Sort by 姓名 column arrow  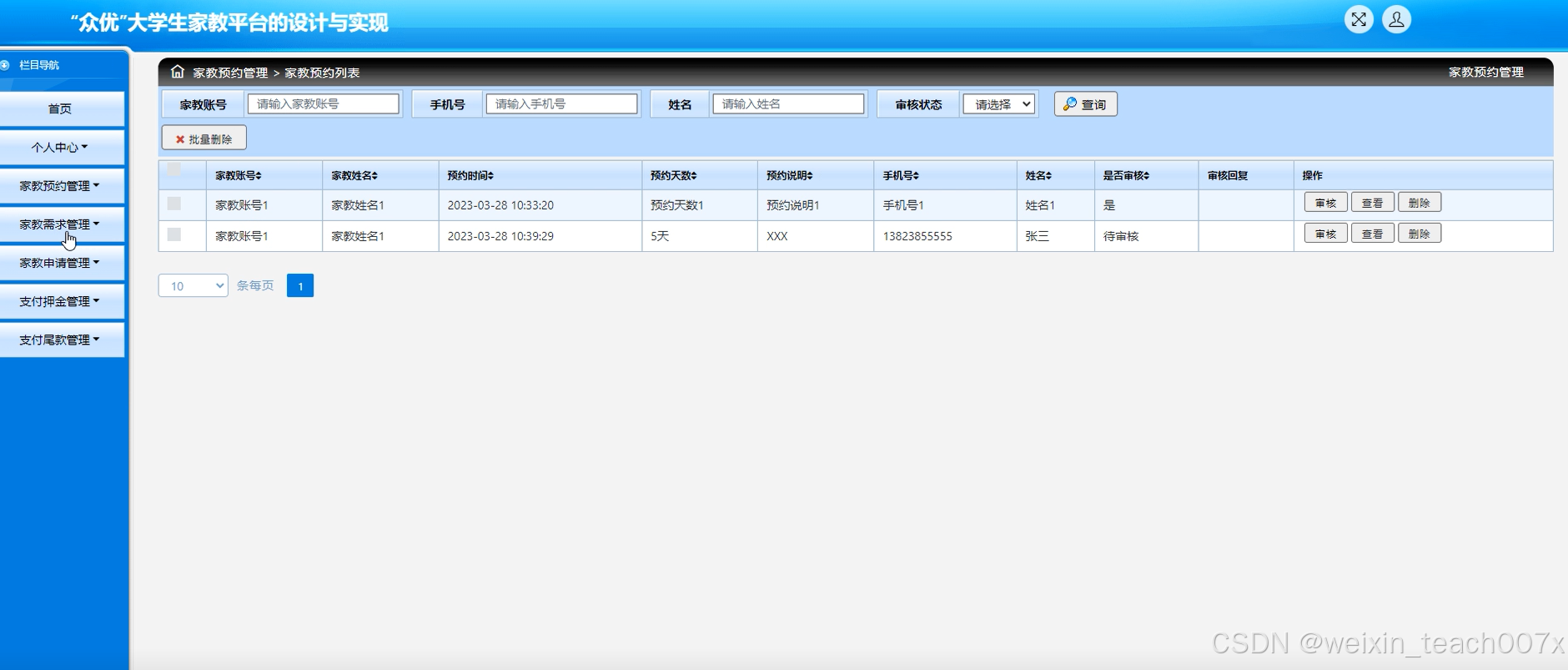click(1048, 175)
